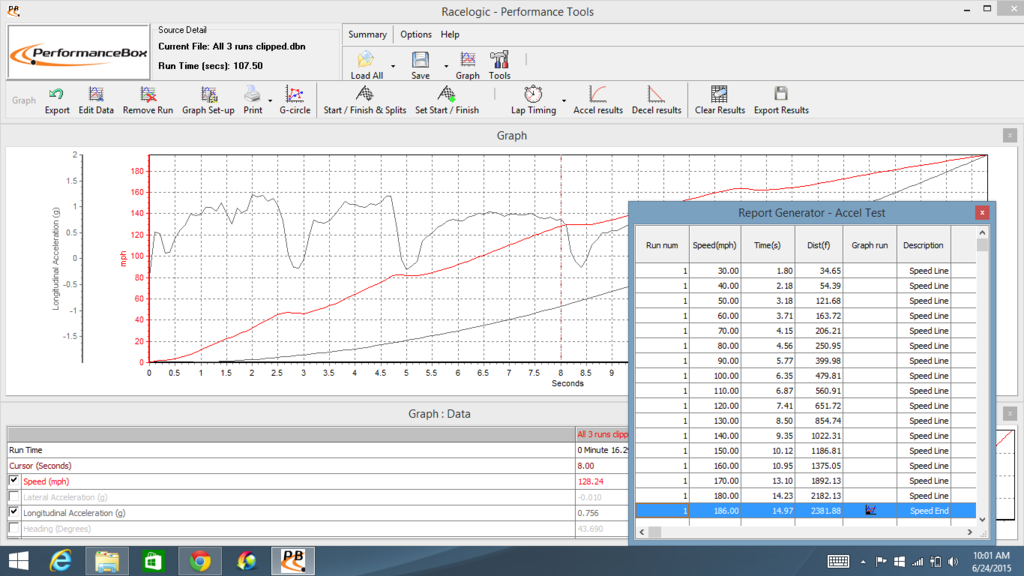Screen dimensions: 1024x576
Task: Open the Tools icon
Action: point(500,60)
